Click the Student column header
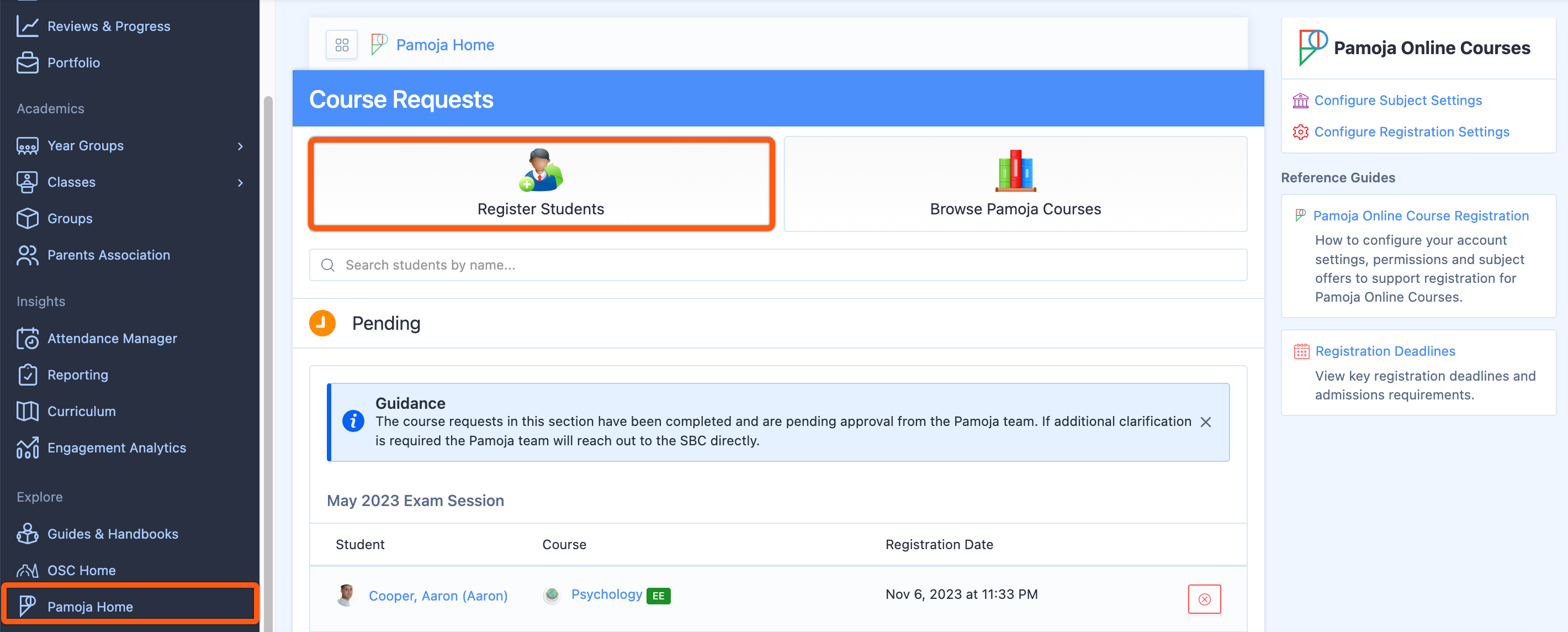1568x632 pixels. pyautogui.click(x=360, y=544)
